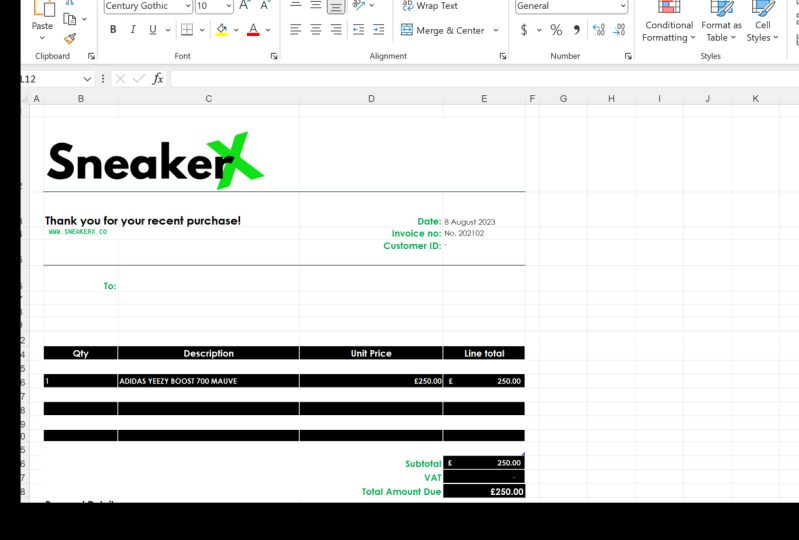Click Increase Font Size icon
The image size is (799, 540).
pyautogui.click(x=244, y=6)
